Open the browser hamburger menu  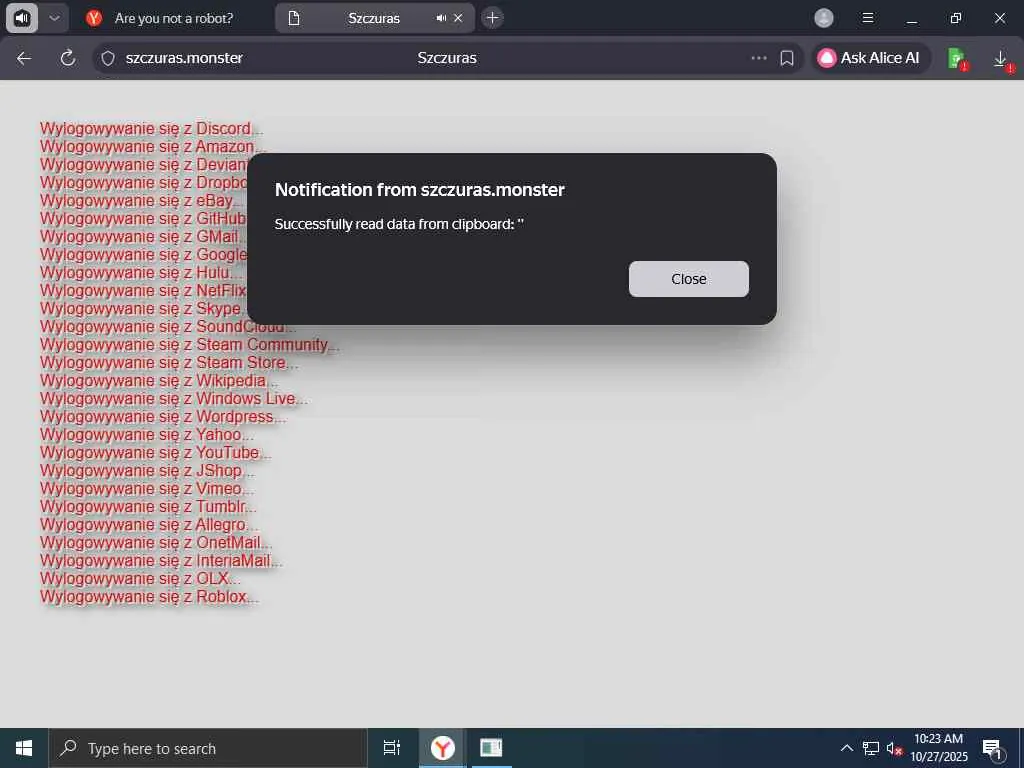[868, 18]
